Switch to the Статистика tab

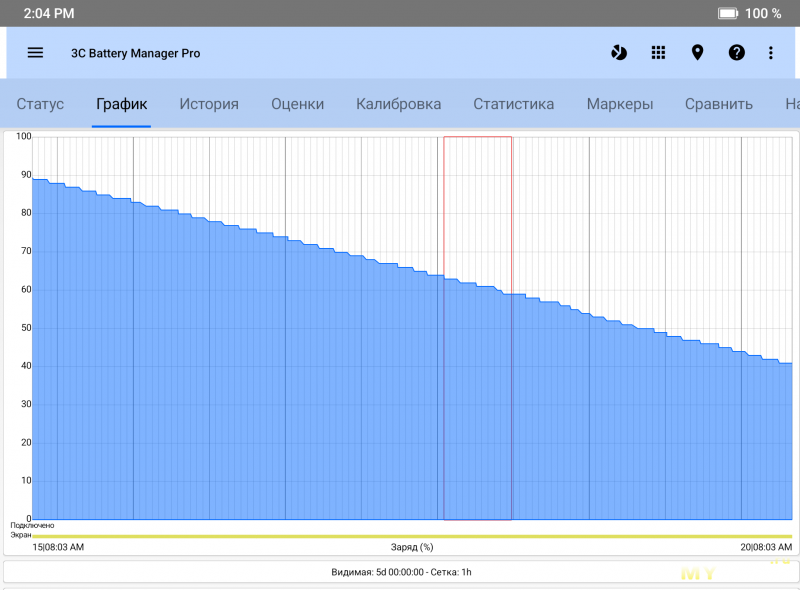tap(513, 104)
